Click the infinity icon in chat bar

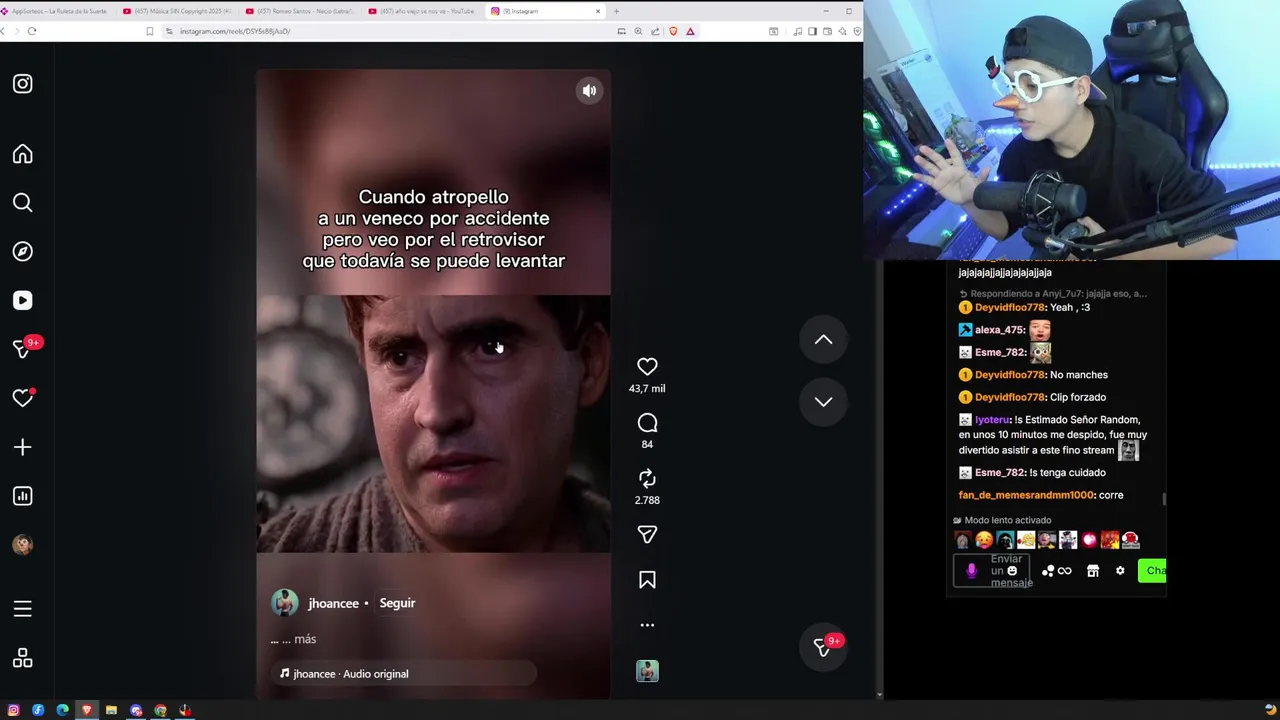point(1064,571)
